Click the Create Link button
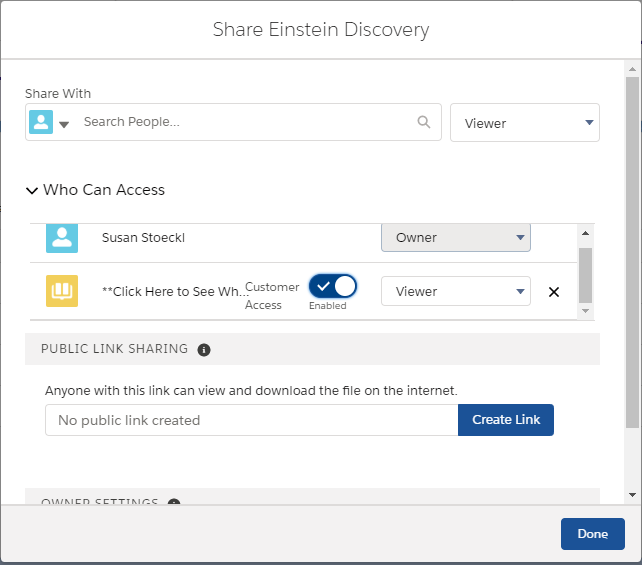Viewport: 642px width, 565px height. [x=506, y=420]
